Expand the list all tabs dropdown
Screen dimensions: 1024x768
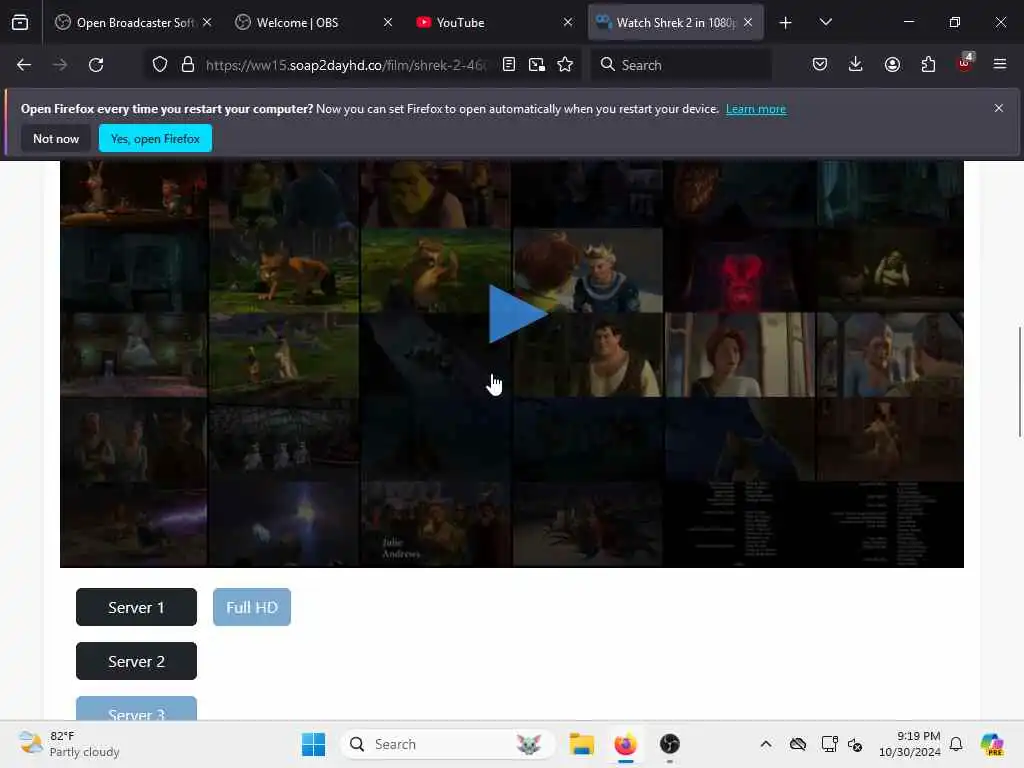click(825, 23)
